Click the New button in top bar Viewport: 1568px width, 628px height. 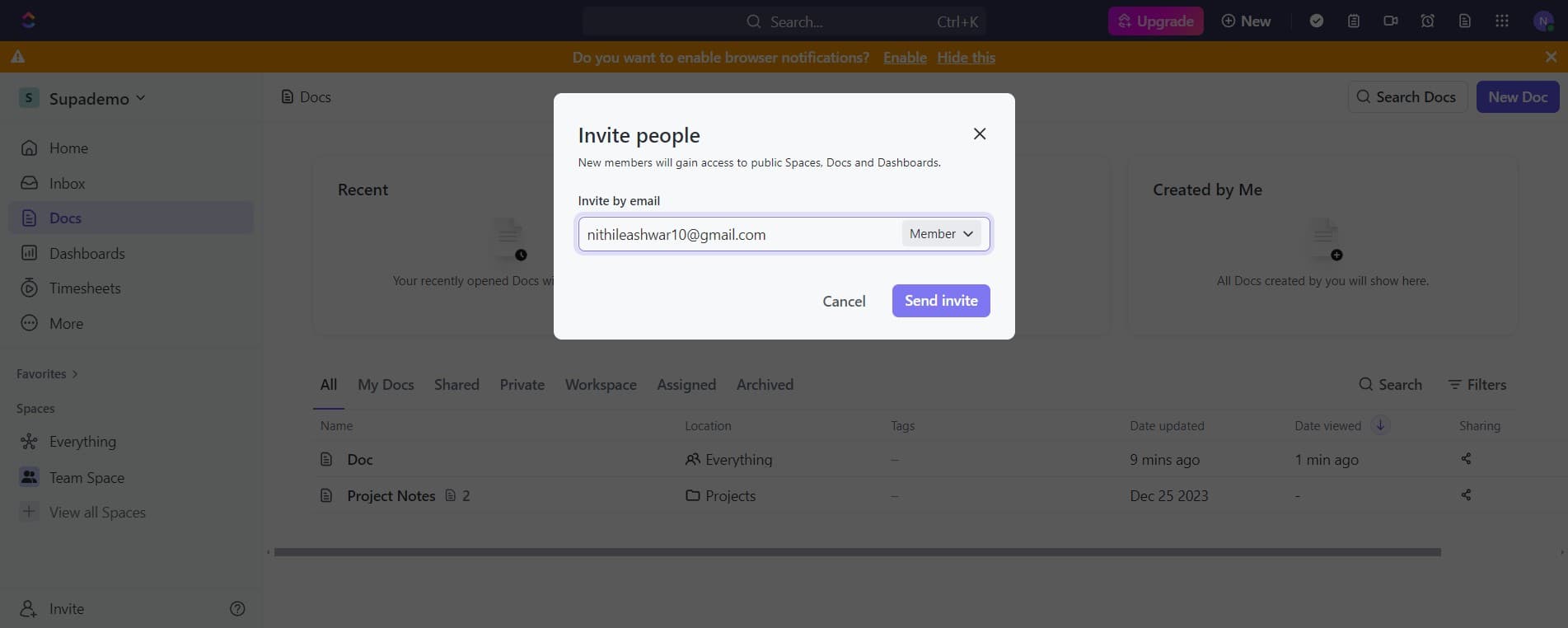(1246, 21)
